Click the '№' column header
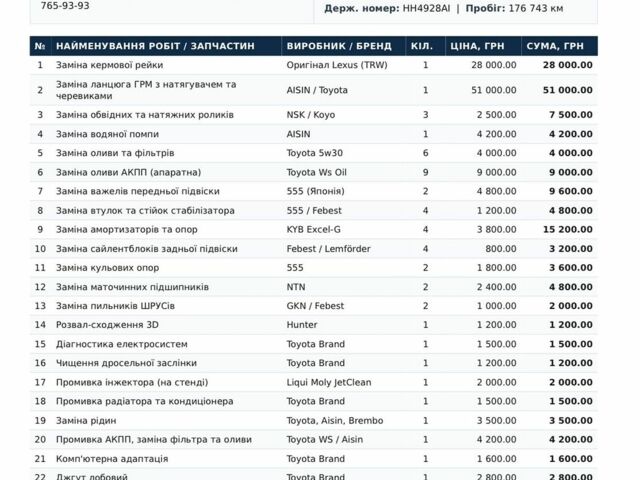The width and height of the screenshot is (640, 480). [x=40, y=46]
